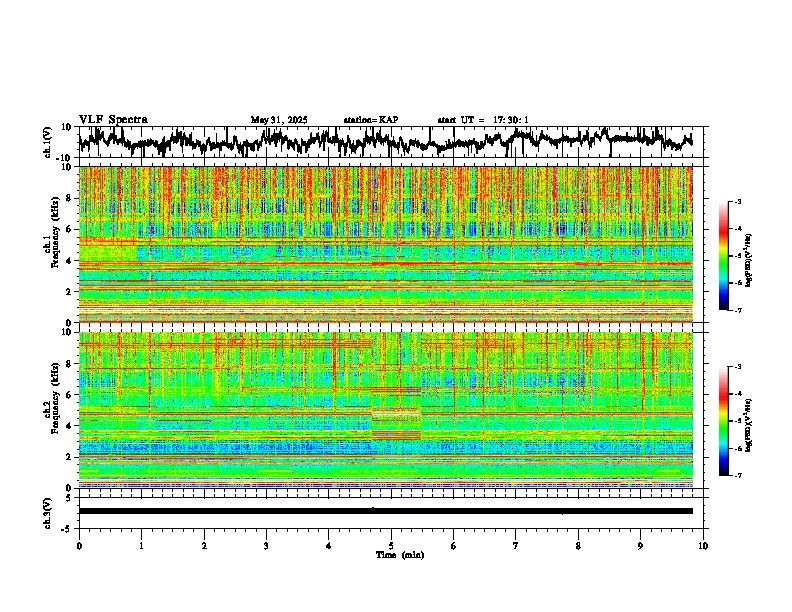
Task: Click the "-7" label on ch.1 colorbar
Action: (x=737, y=310)
